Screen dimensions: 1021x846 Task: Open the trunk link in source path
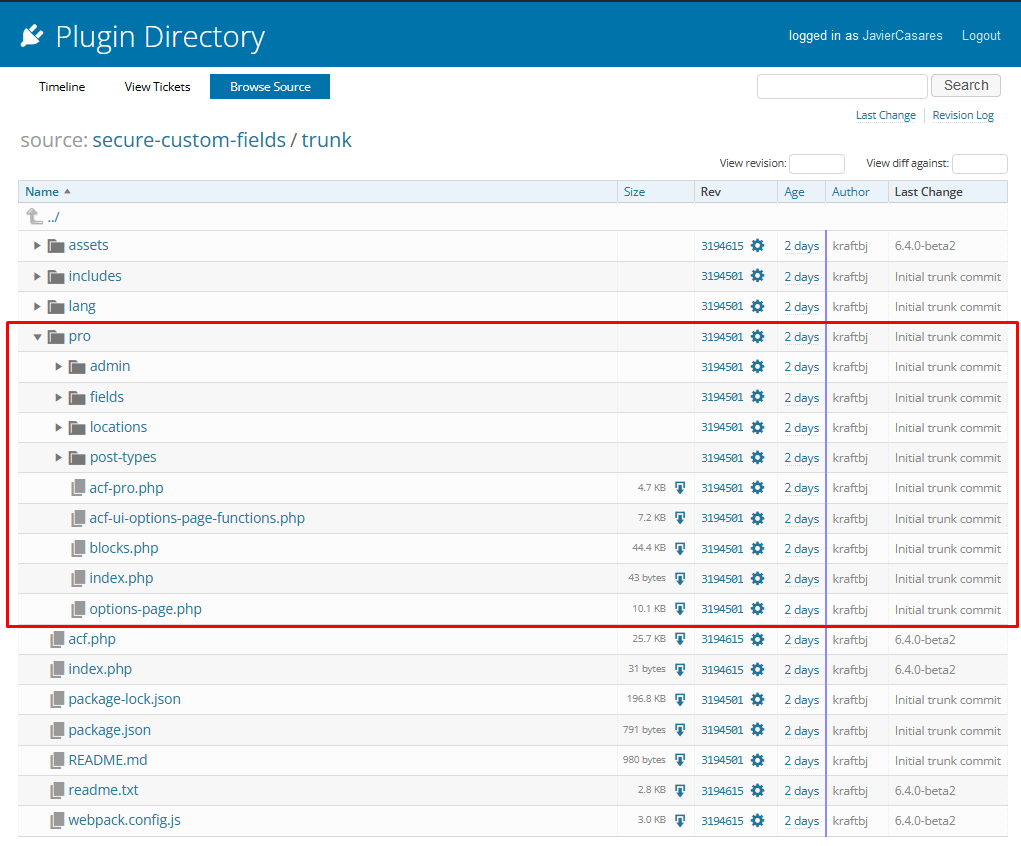point(326,140)
